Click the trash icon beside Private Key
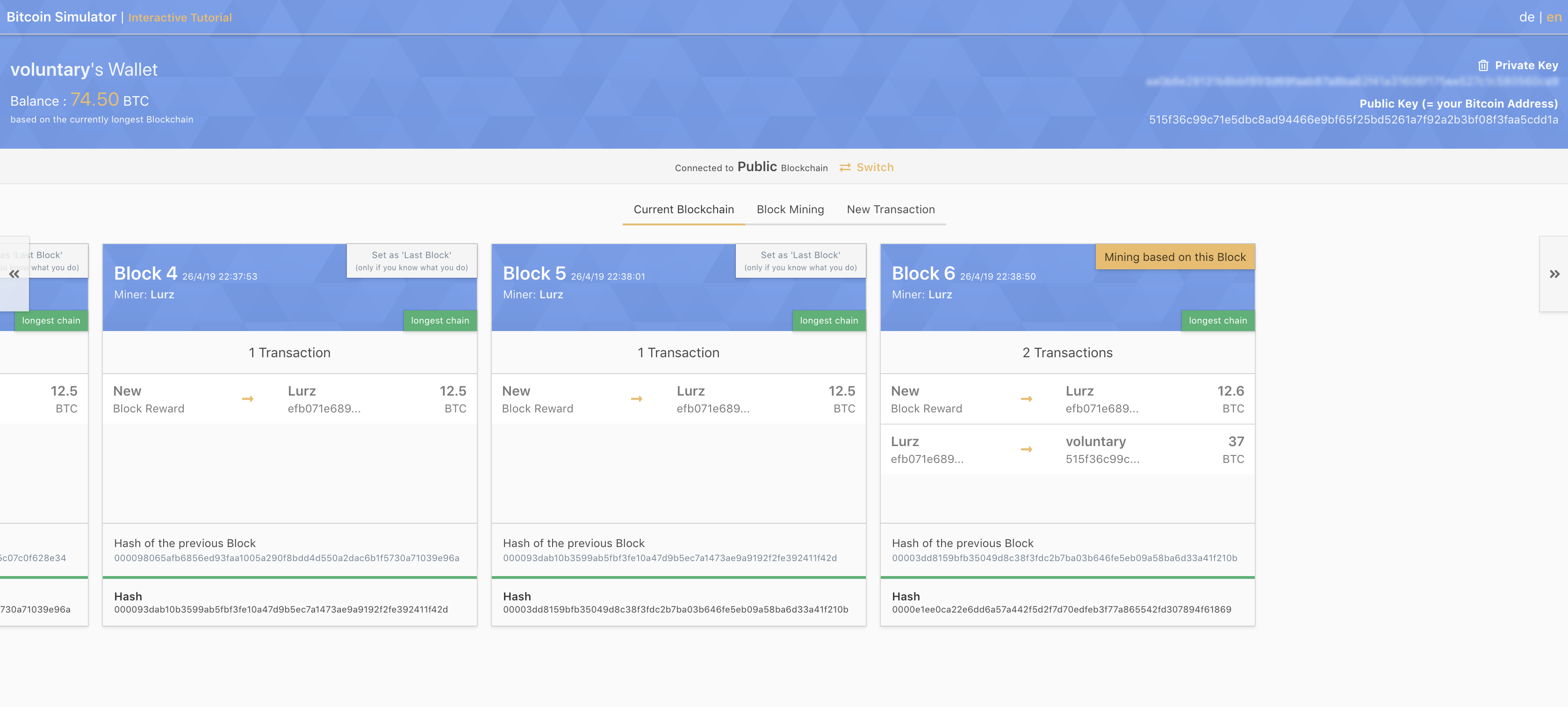Viewport: 1568px width, 707px height. point(1483,66)
